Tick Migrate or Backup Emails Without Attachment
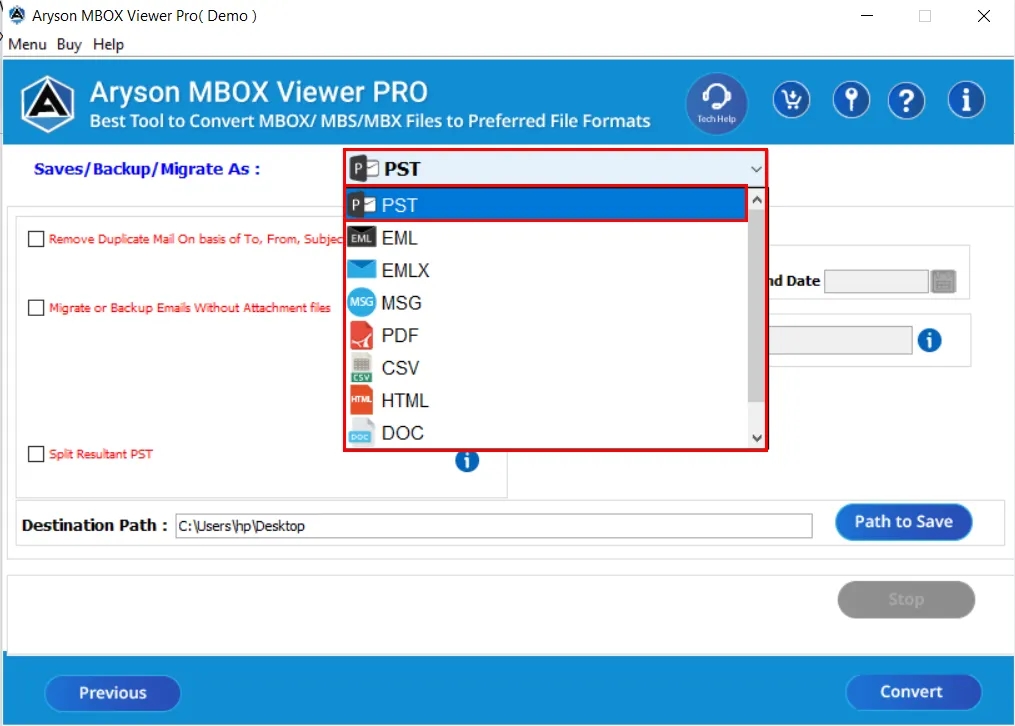The height and width of the screenshot is (726, 1015). click(36, 307)
